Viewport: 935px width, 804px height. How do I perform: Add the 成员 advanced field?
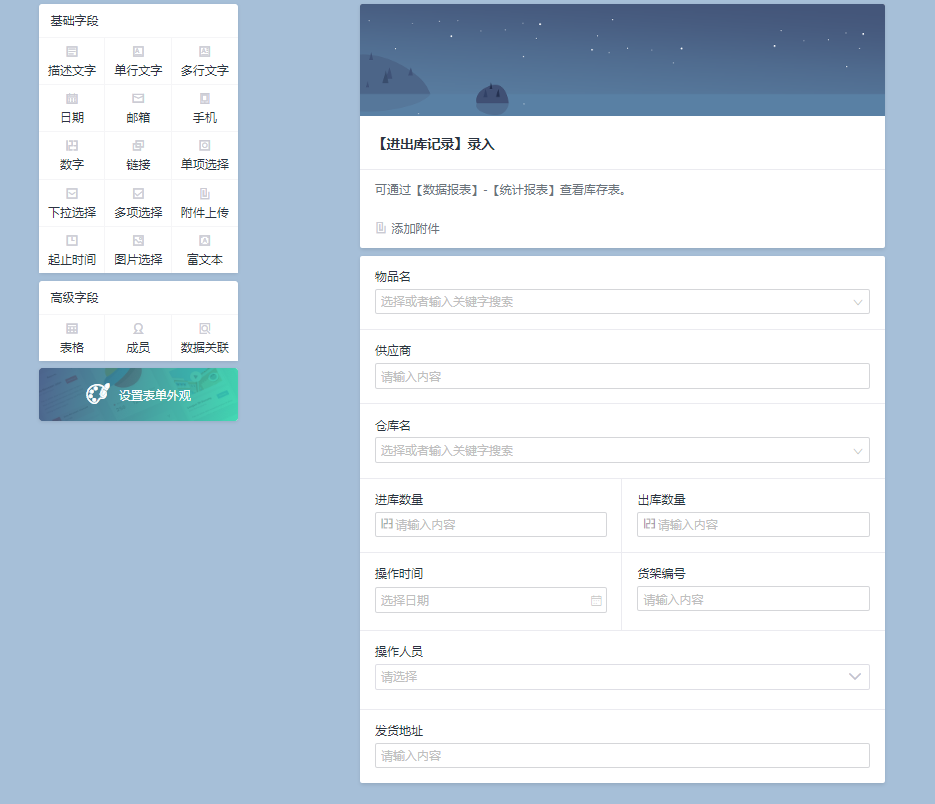tap(138, 338)
